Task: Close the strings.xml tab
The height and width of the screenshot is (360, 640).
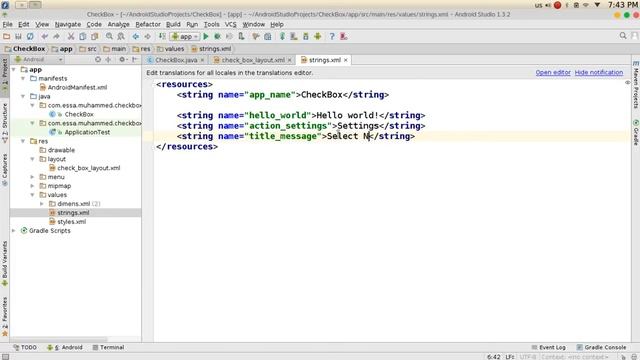Action: click(x=346, y=60)
